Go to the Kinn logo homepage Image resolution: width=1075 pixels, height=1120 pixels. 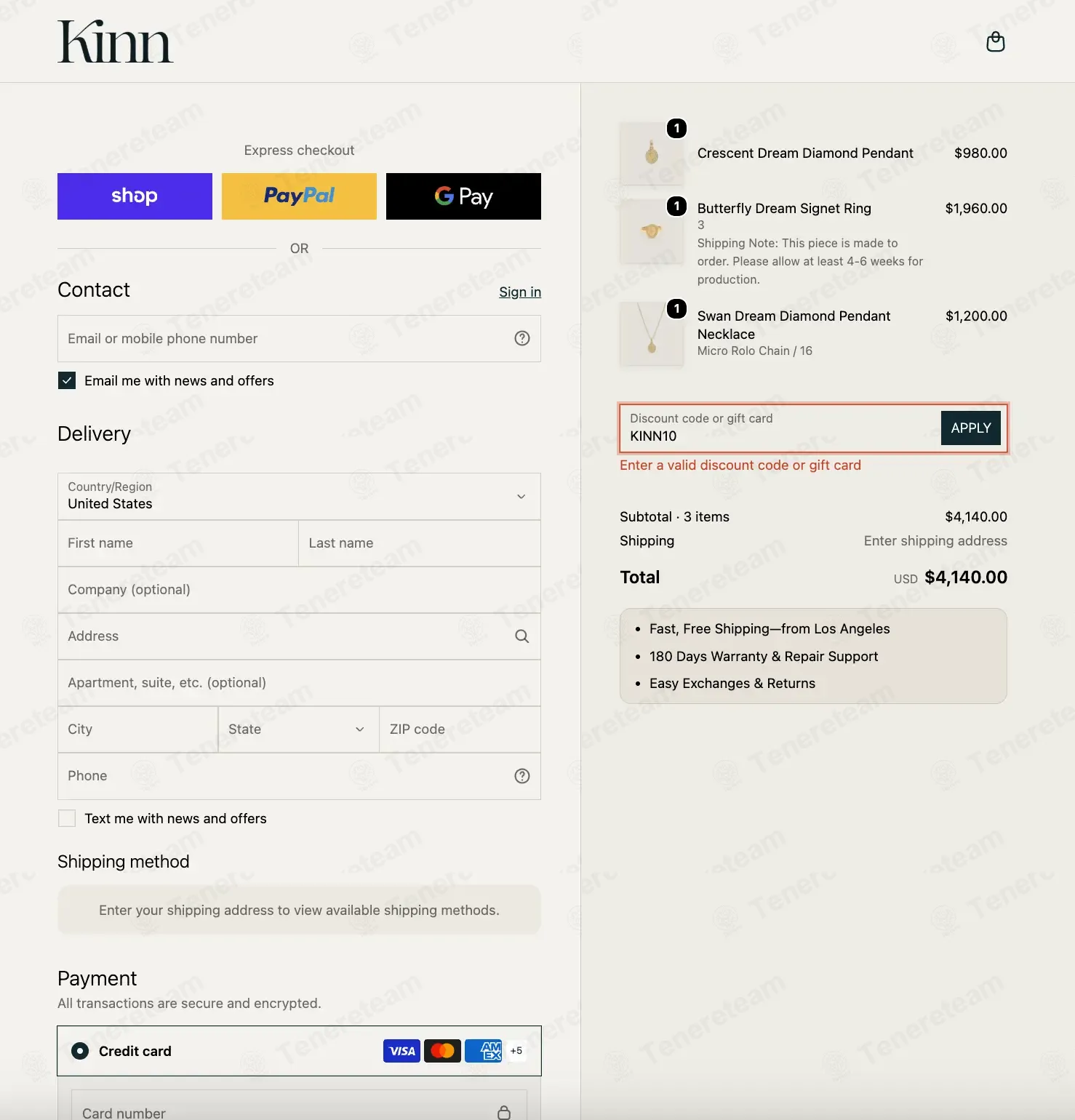point(115,41)
